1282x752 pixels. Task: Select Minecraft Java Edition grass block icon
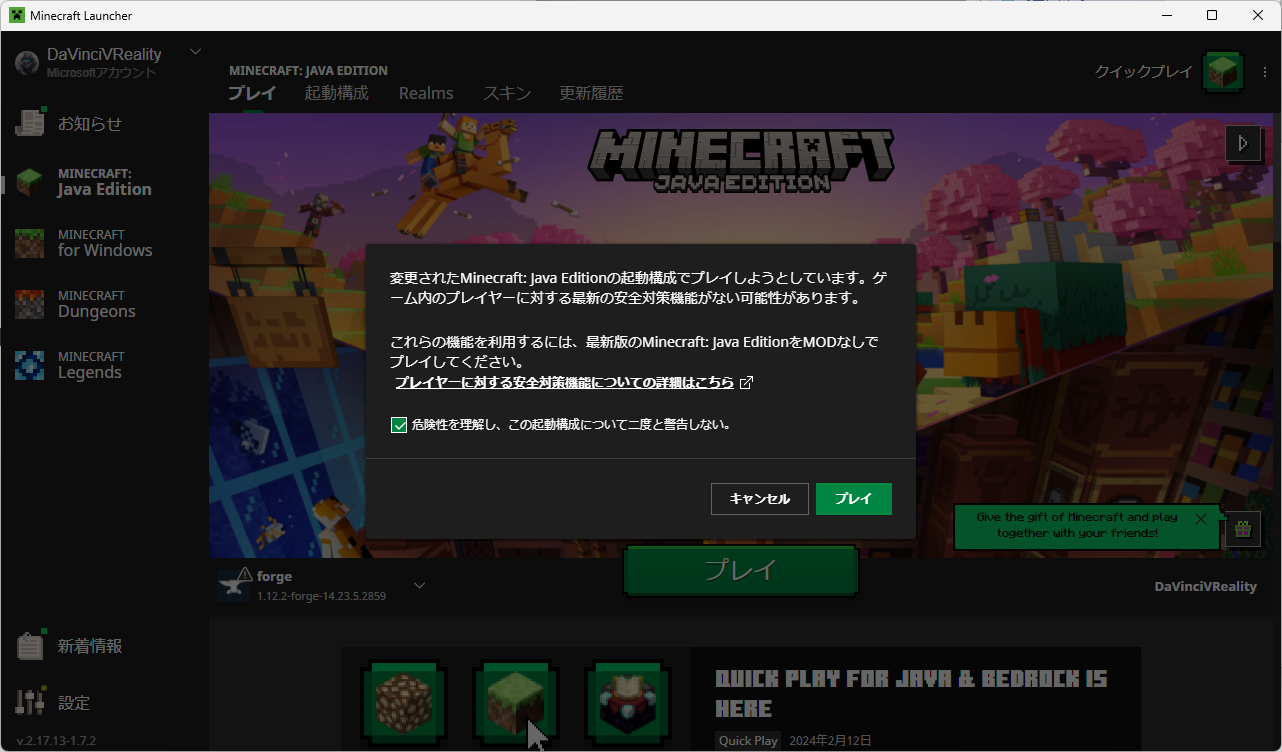(x=30, y=182)
